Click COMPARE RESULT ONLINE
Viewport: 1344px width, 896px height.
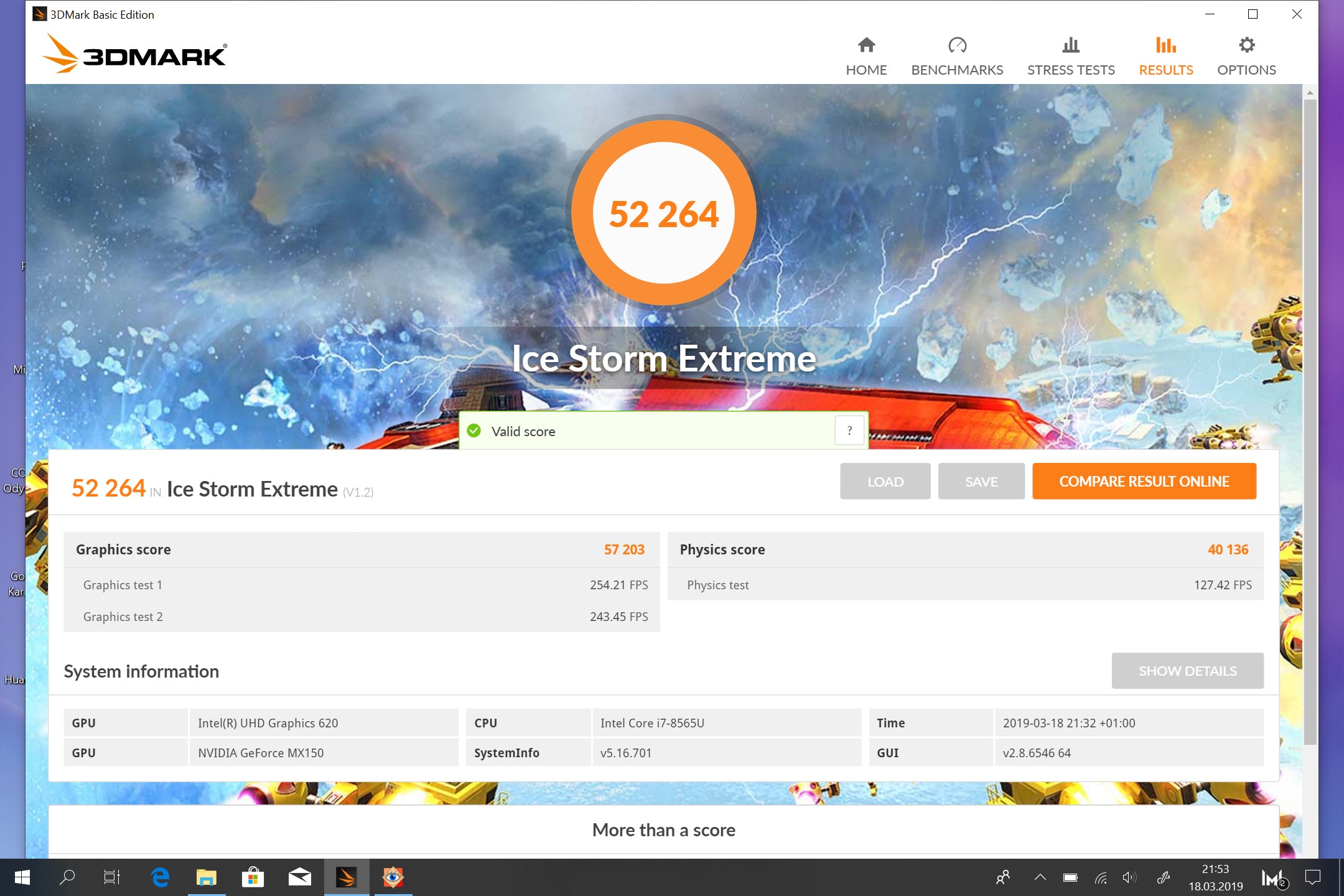pyautogui.click(x=1144, y=481)
